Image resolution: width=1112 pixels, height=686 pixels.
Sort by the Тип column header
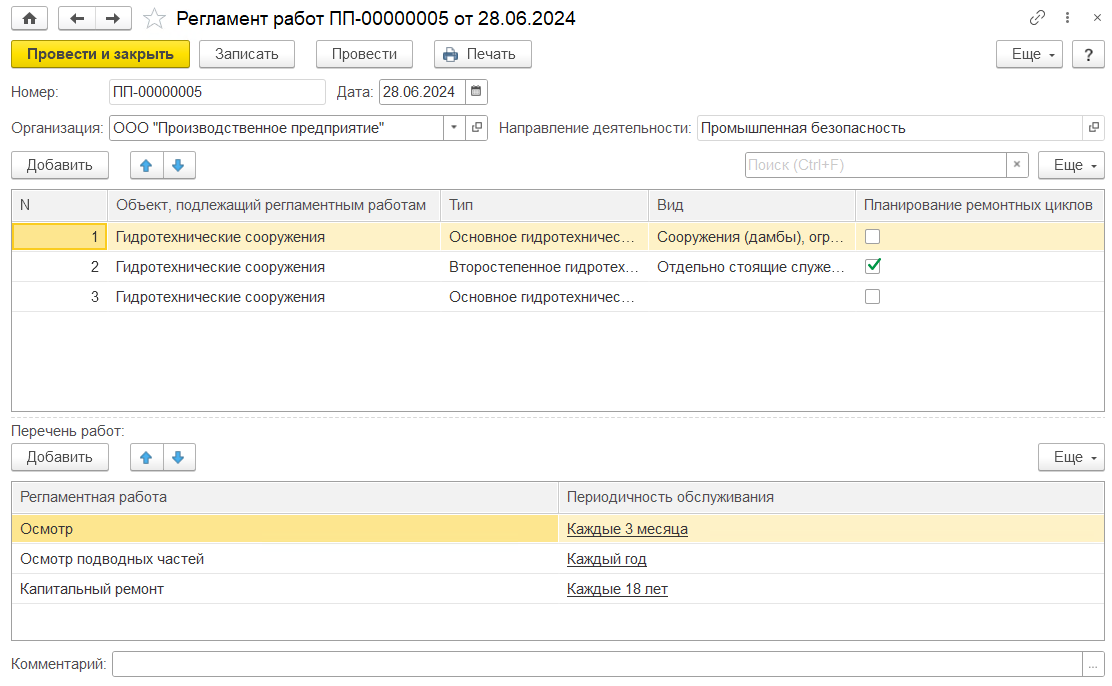(543, 205)
